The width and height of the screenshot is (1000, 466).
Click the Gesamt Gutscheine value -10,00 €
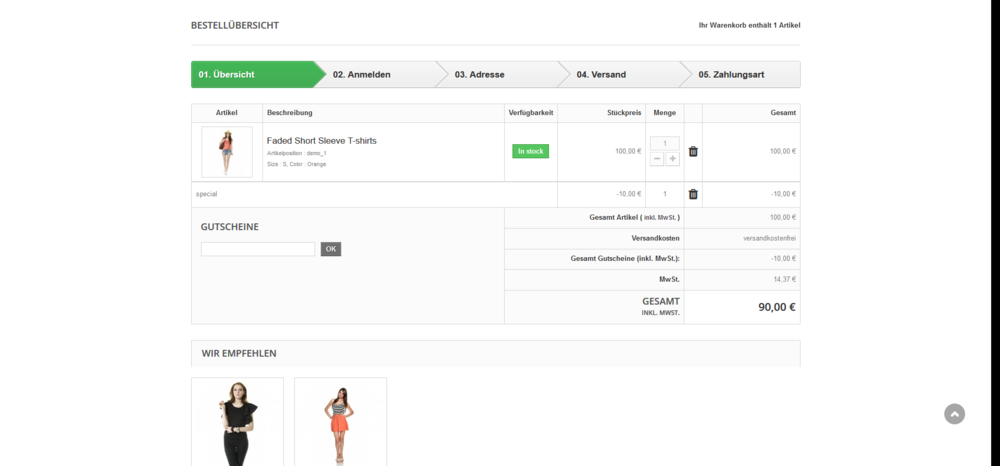pos(783,259)
